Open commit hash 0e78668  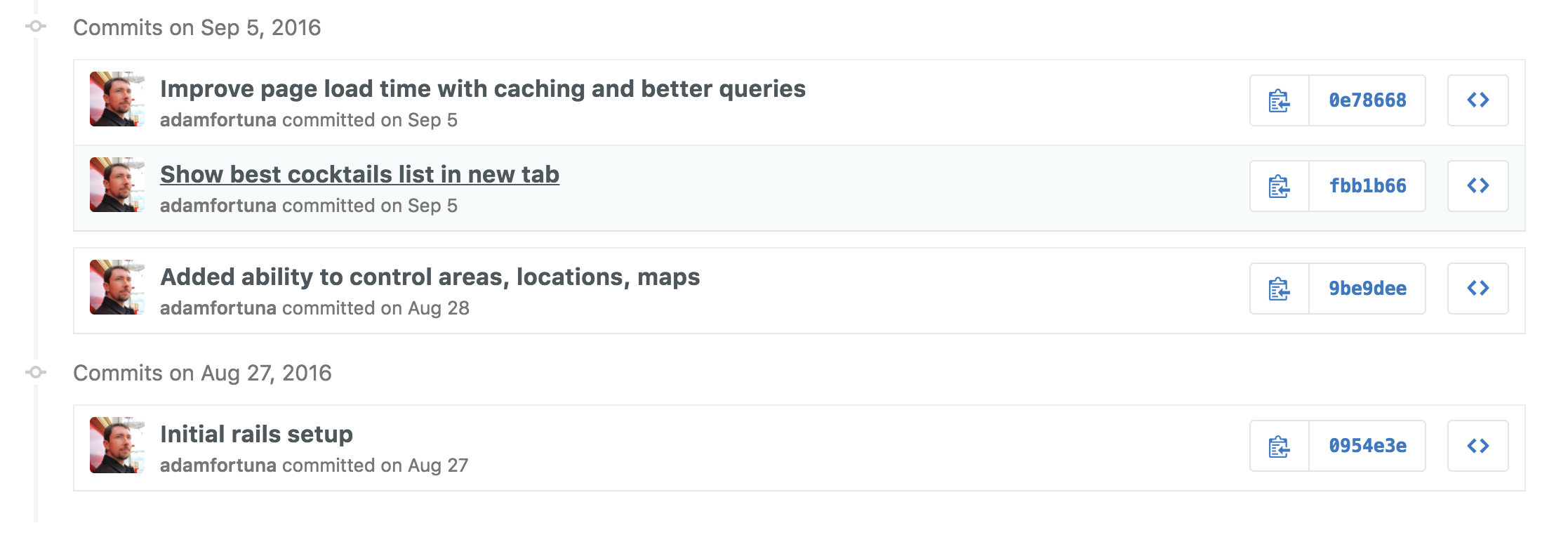pos(1367,100)
